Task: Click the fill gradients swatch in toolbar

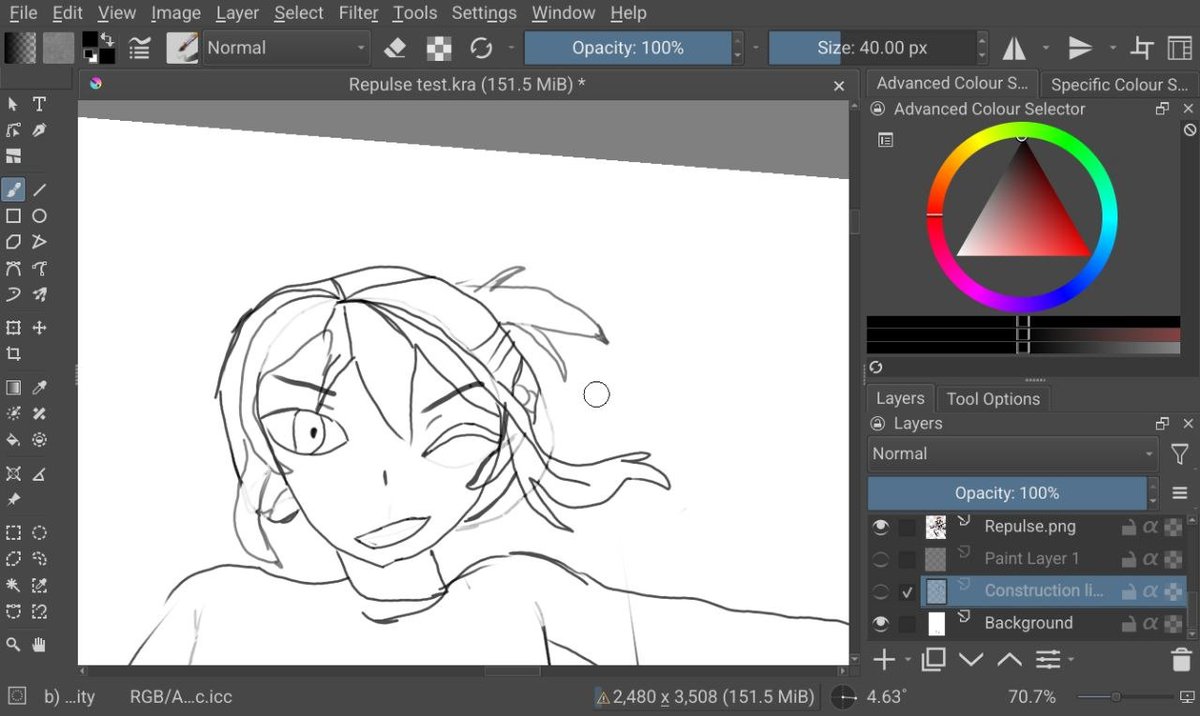Action: pyautogui.click(x=20, y=47)
